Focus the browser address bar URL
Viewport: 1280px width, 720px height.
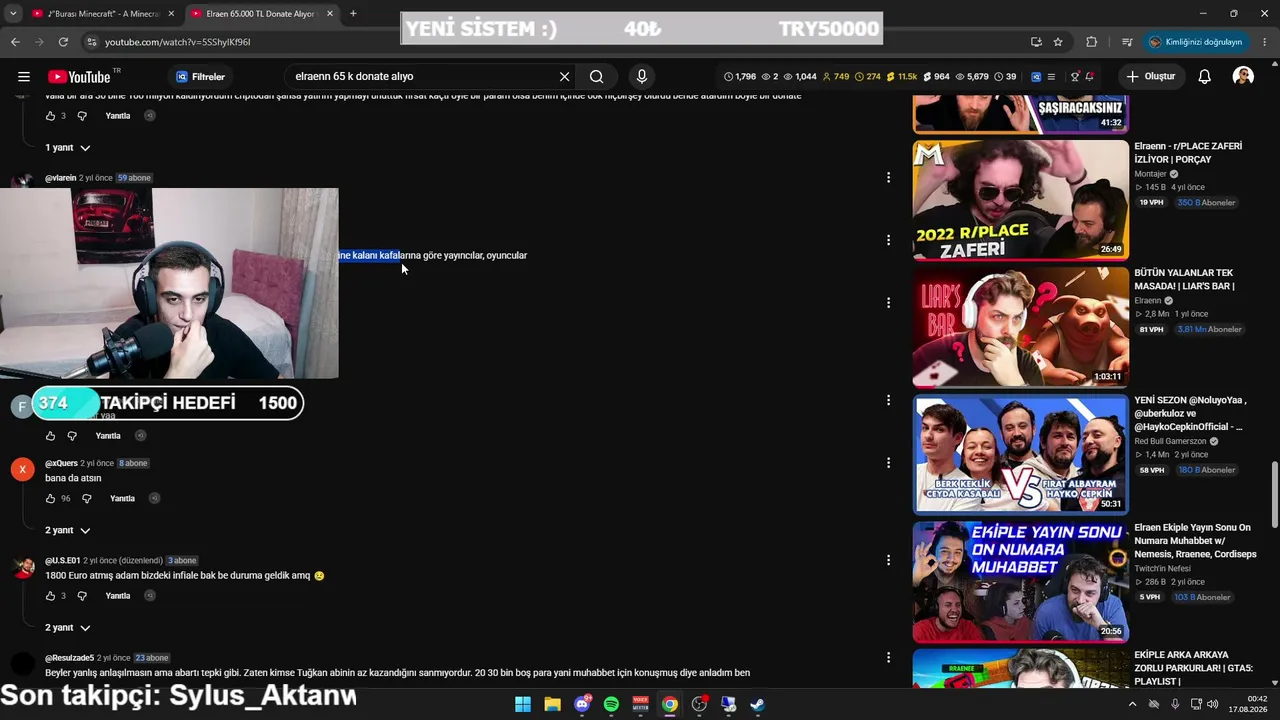178,42
